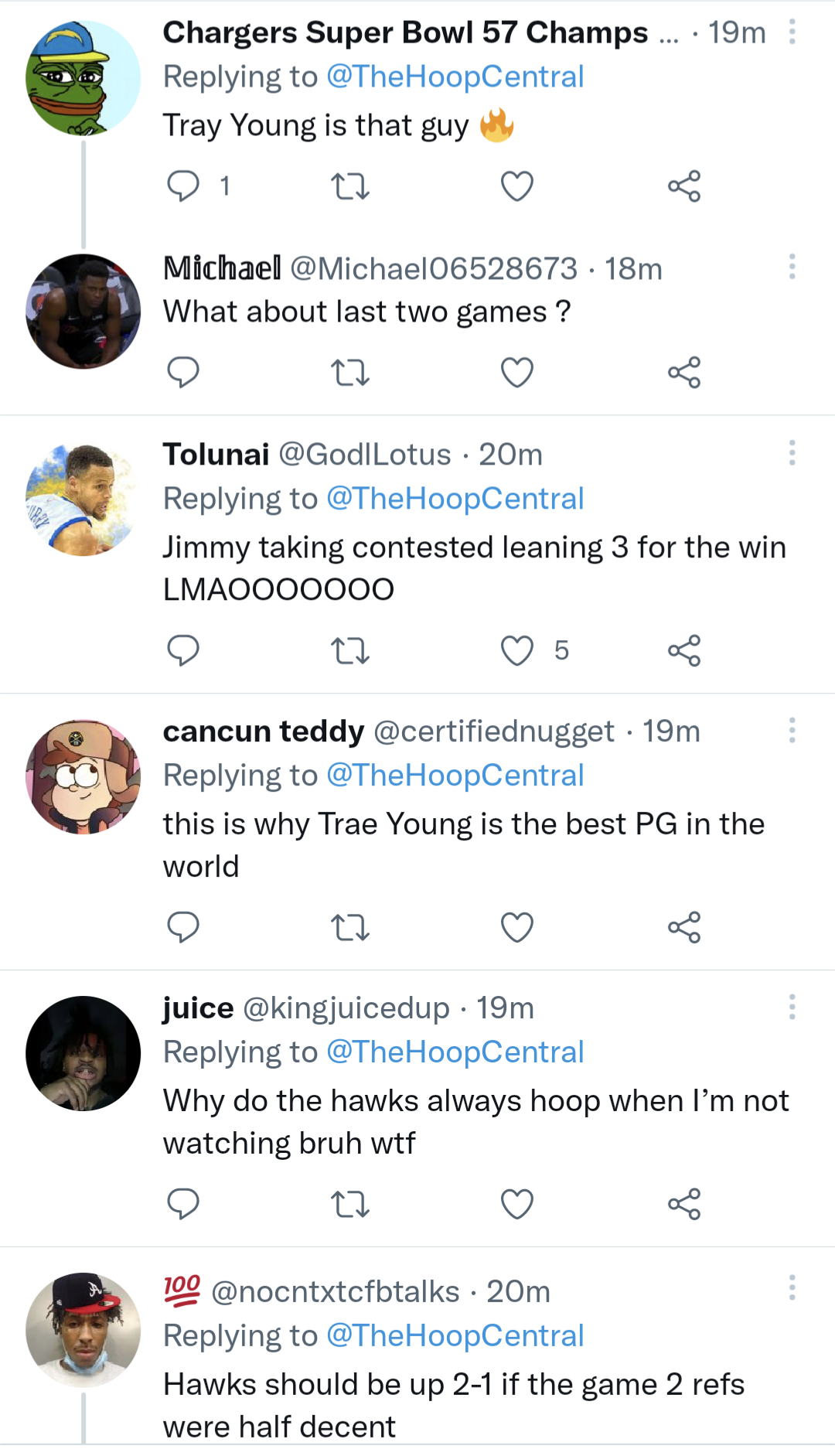Screen dimensions: 835x1456
Task: Reply to juice's hawks tweet
Action: click(183, 1204)
